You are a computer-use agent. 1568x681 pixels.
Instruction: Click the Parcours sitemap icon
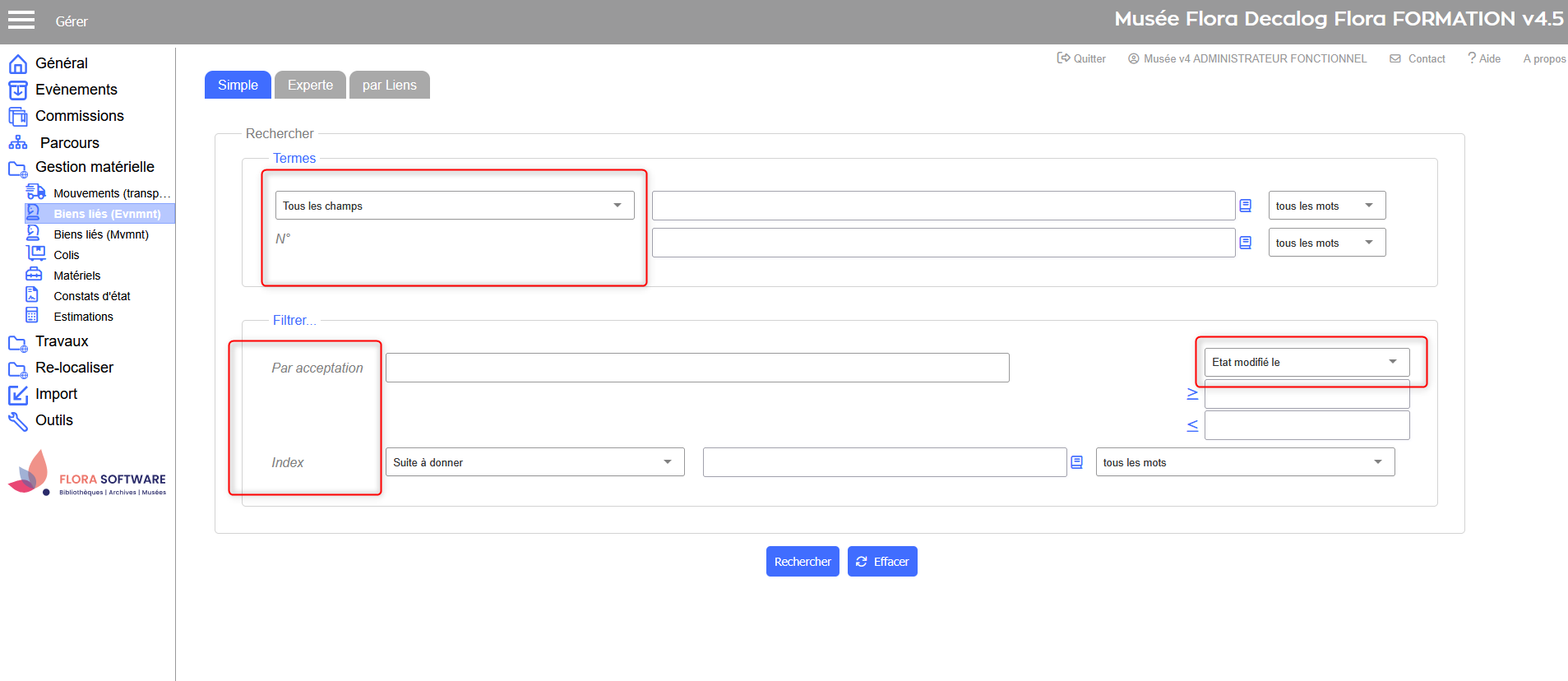pyautogui.click(x=17, y=143)
